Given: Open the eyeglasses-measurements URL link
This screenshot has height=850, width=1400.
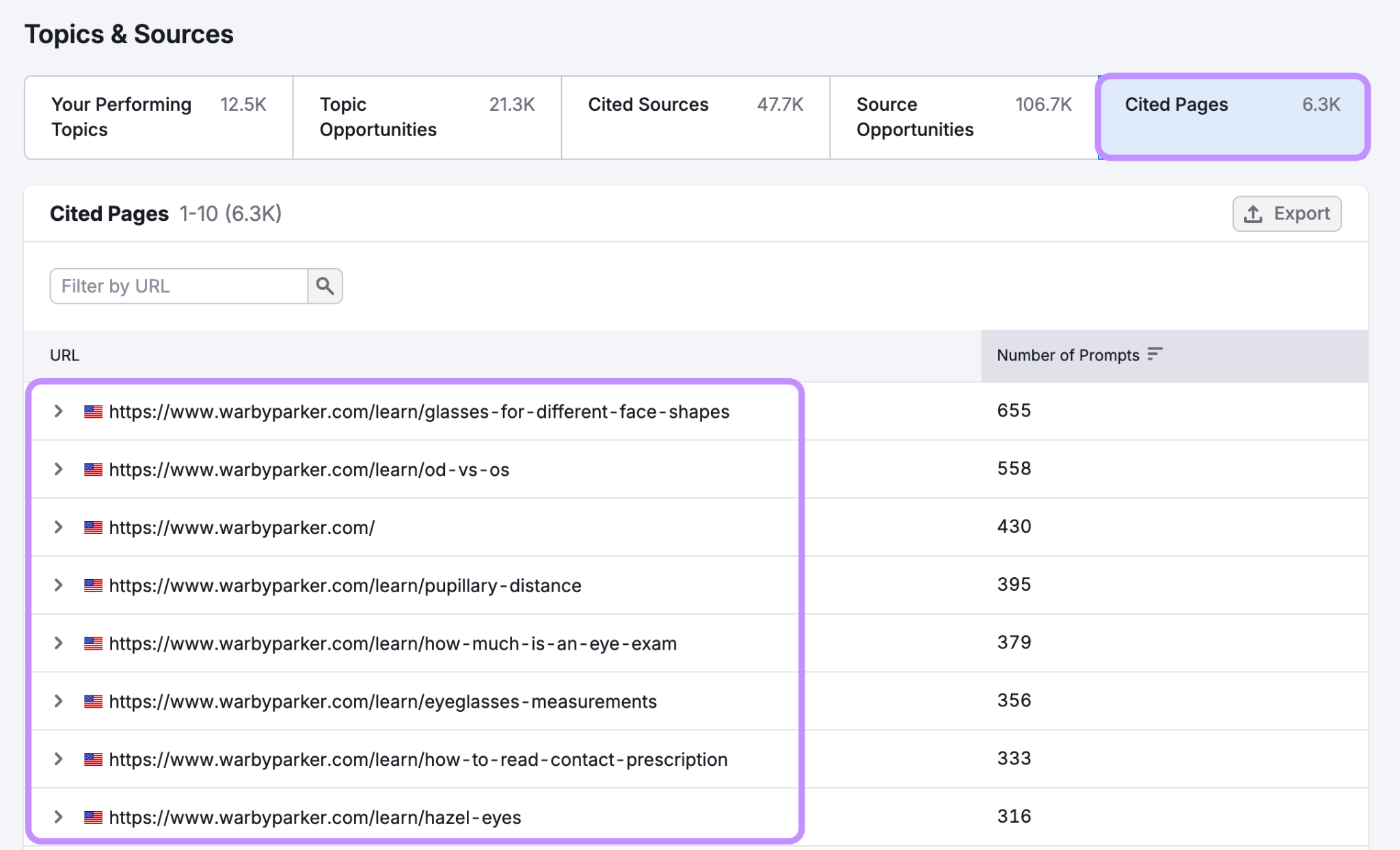Looking at the screenshot, I should tap(383, 702).
